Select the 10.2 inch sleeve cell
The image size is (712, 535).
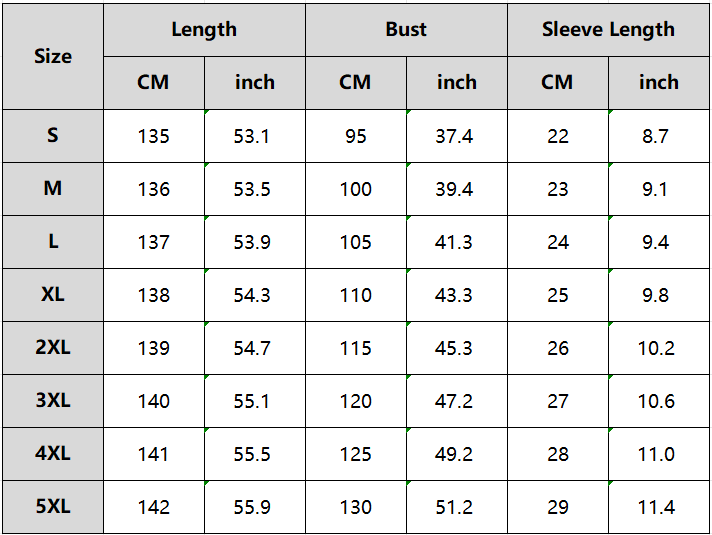click(656, 348)
